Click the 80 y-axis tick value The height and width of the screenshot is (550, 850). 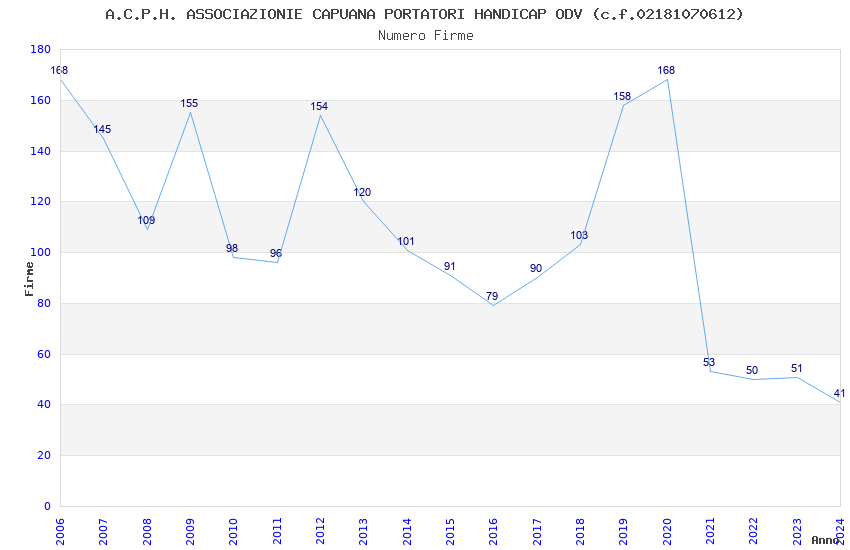click(x=44, y=303)
